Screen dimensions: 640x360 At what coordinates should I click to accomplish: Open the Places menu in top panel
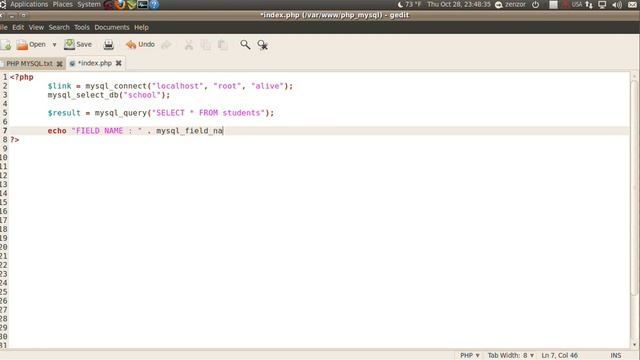pyautogui.click(x=62, y=4)
